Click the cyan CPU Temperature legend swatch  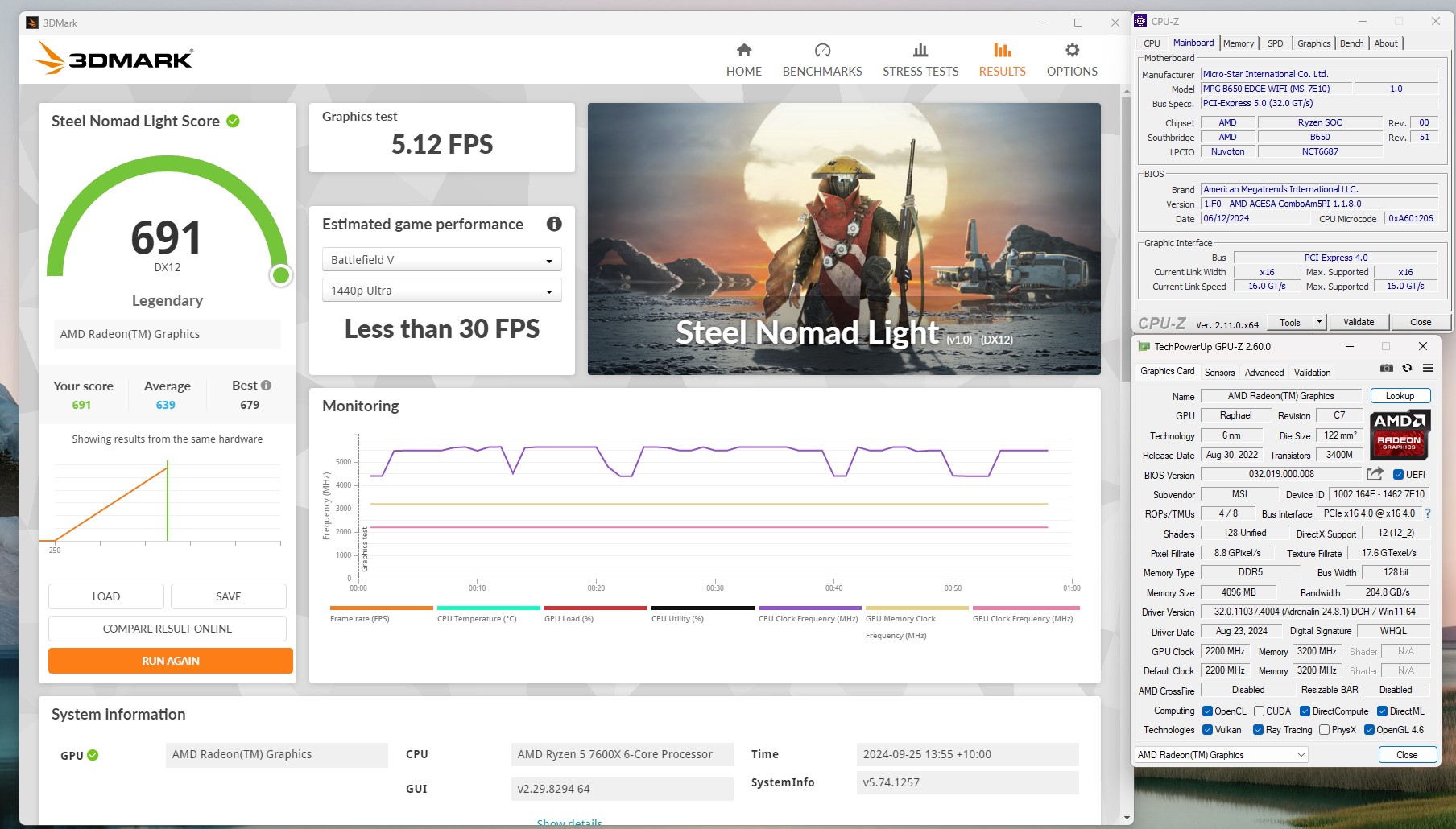click(488, 608)
